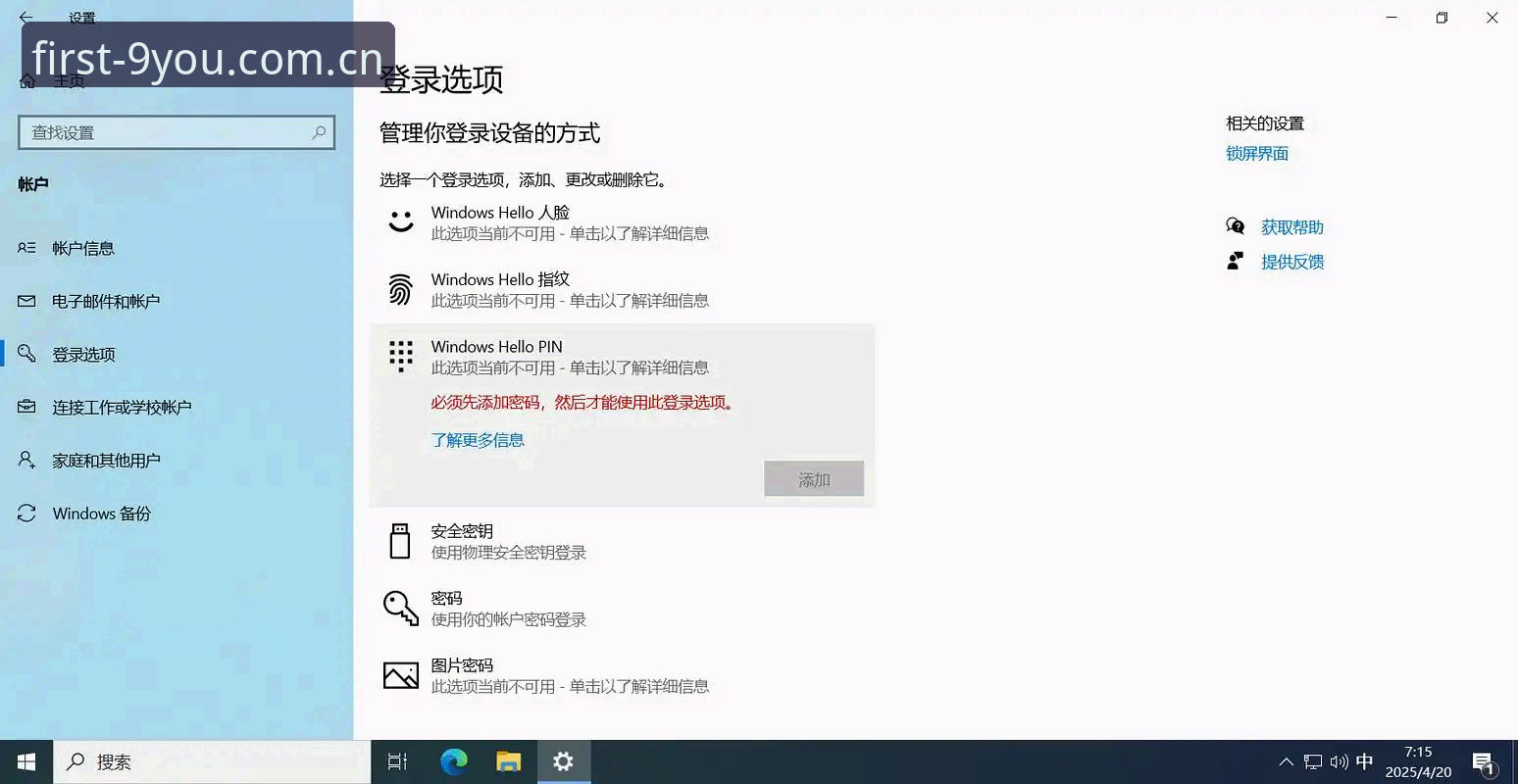Click the picture password image icon
The width and height of the screenshot is (1518, 784).
tap(400, 675)
